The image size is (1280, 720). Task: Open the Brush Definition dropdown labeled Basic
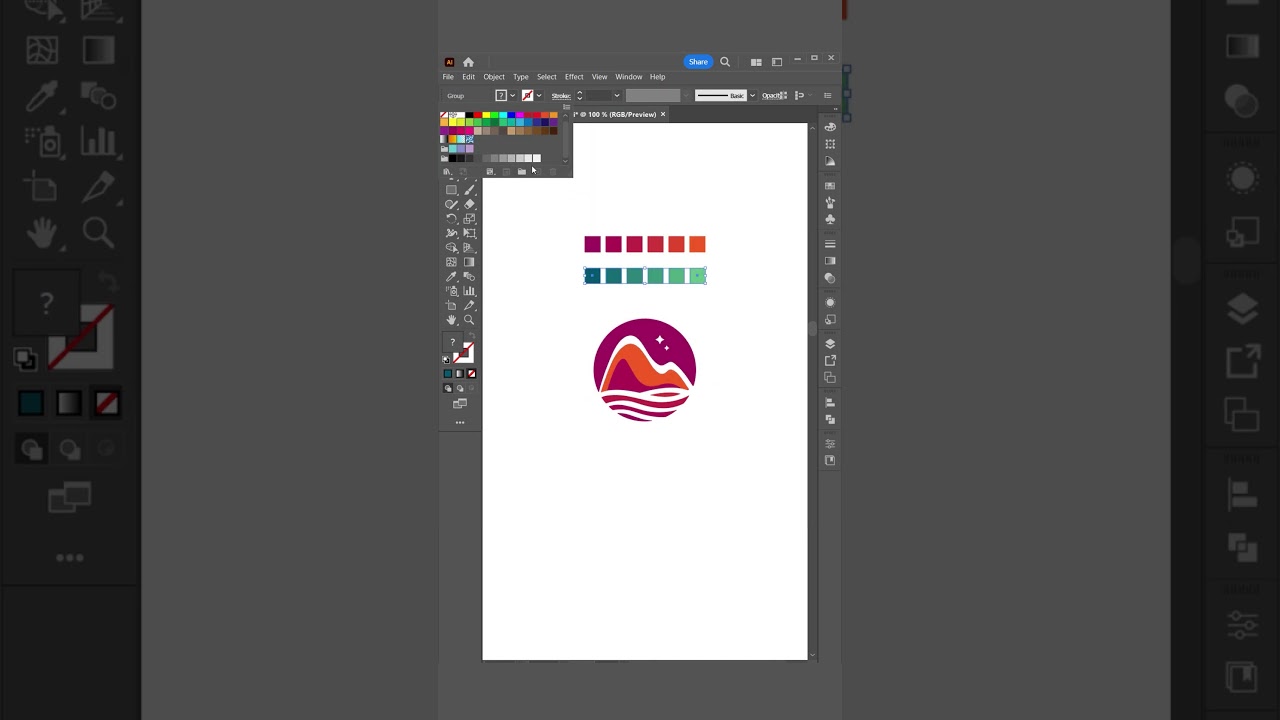pos(753,96)
